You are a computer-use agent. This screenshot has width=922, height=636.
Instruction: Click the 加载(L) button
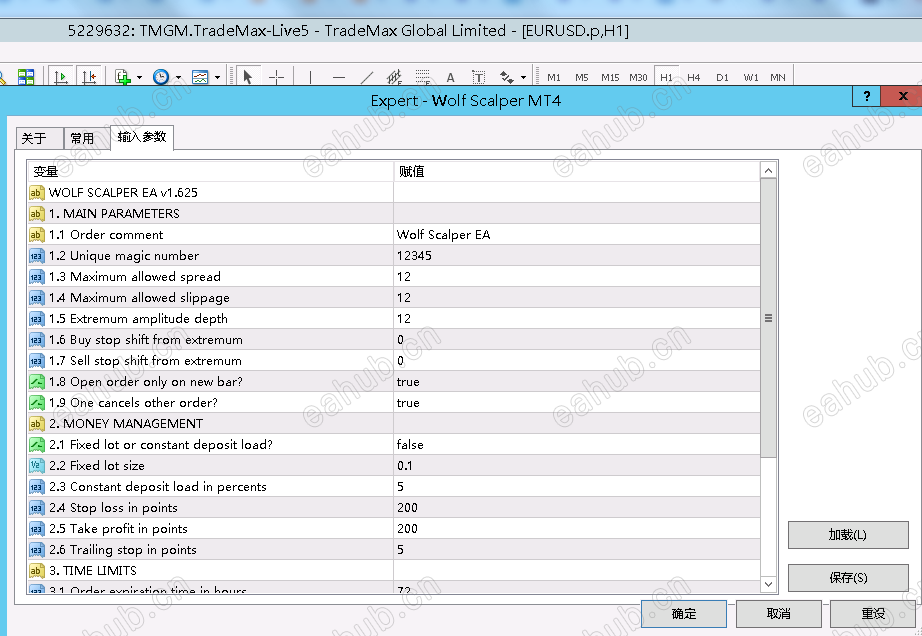[848, 535]
